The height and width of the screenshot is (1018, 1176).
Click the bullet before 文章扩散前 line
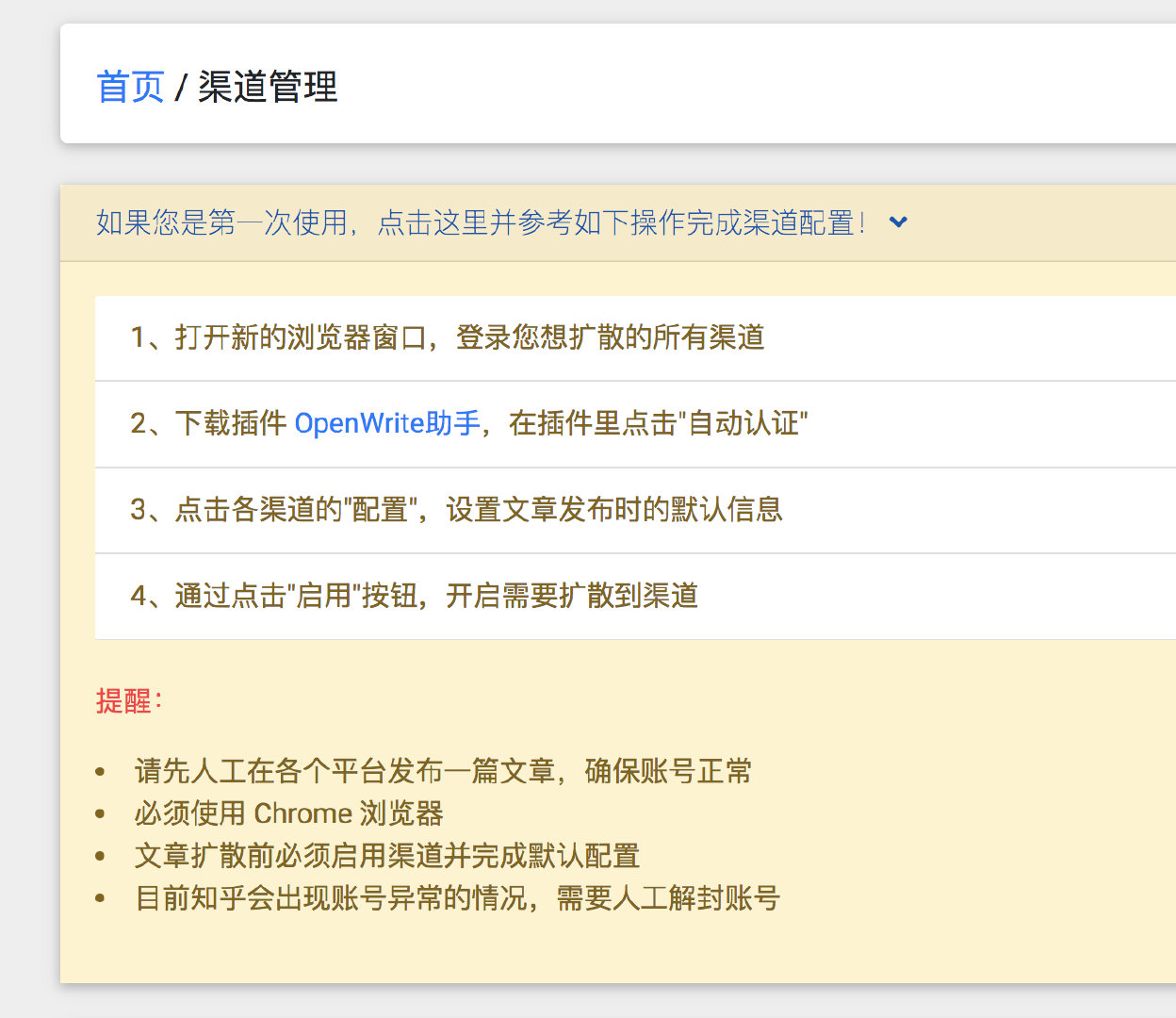click(x=100, y=857)
